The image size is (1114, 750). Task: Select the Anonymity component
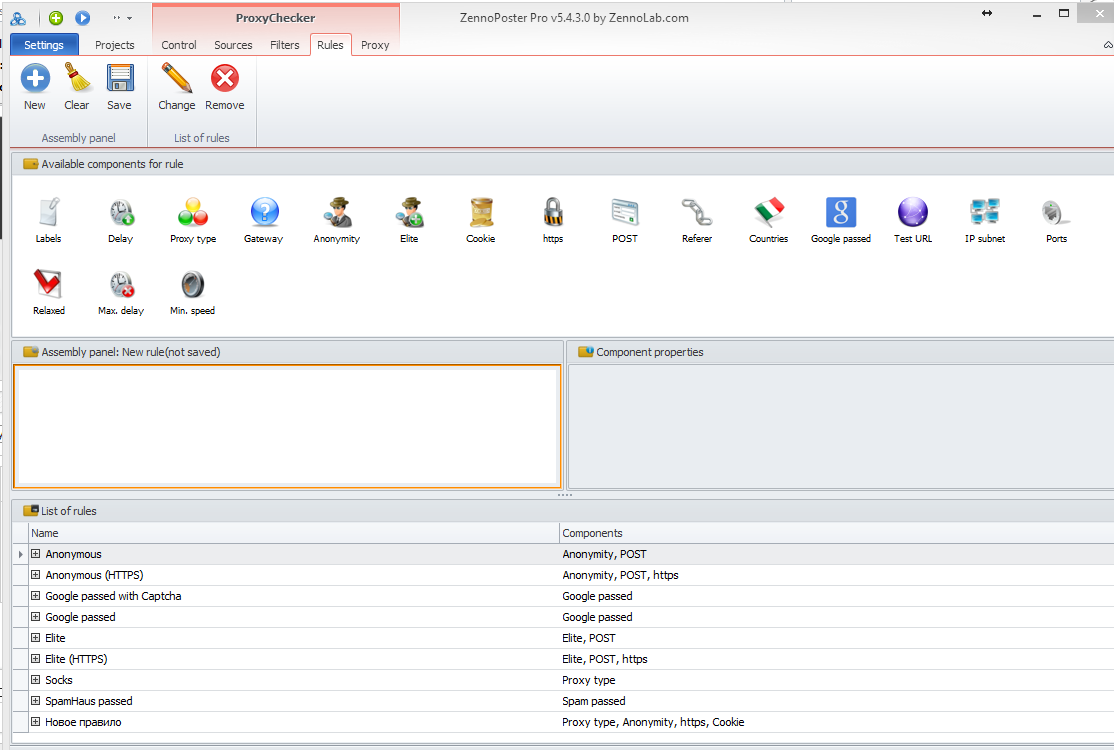coord(337,220)
